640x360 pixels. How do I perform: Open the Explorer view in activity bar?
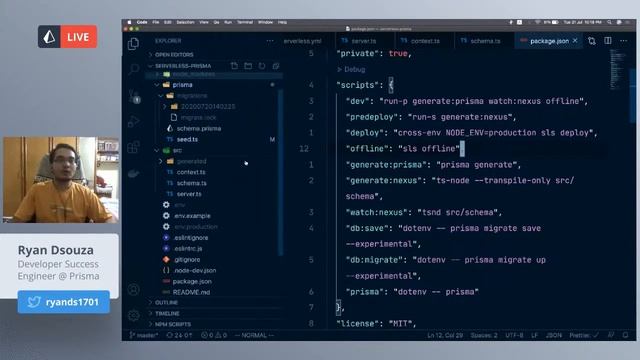pos(133,44)
